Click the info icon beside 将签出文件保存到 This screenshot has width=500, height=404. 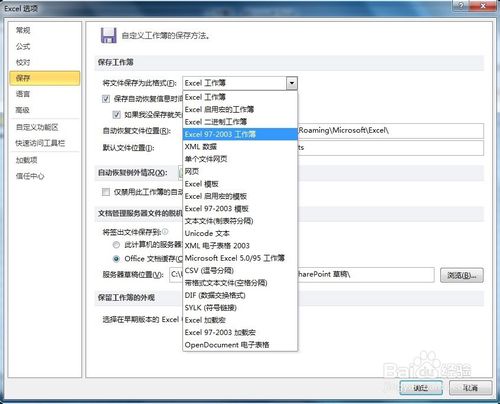(165, 231)
